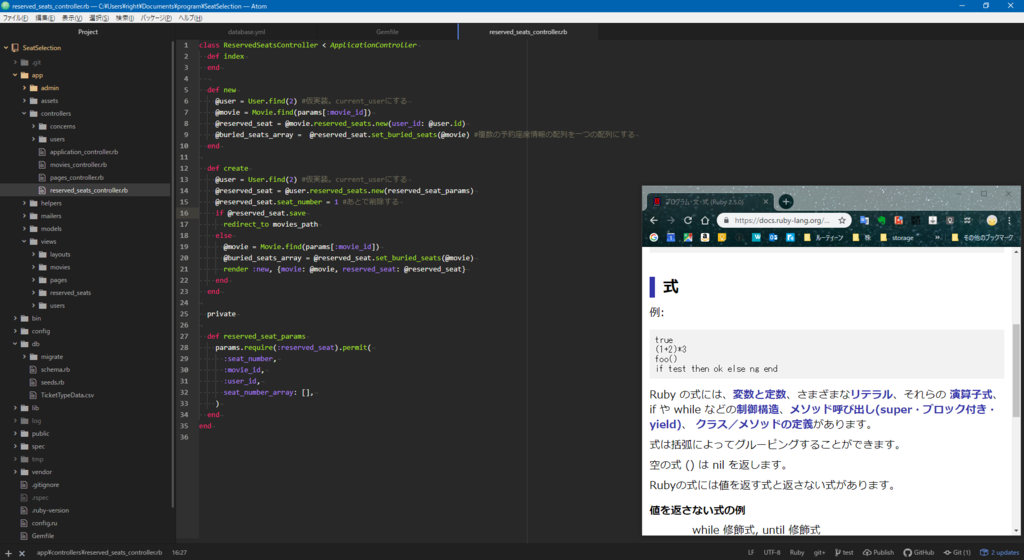The height and width of the screenshot is (560, 1024).
Task: Open the パッケージ menu
Action: point(156,18)
